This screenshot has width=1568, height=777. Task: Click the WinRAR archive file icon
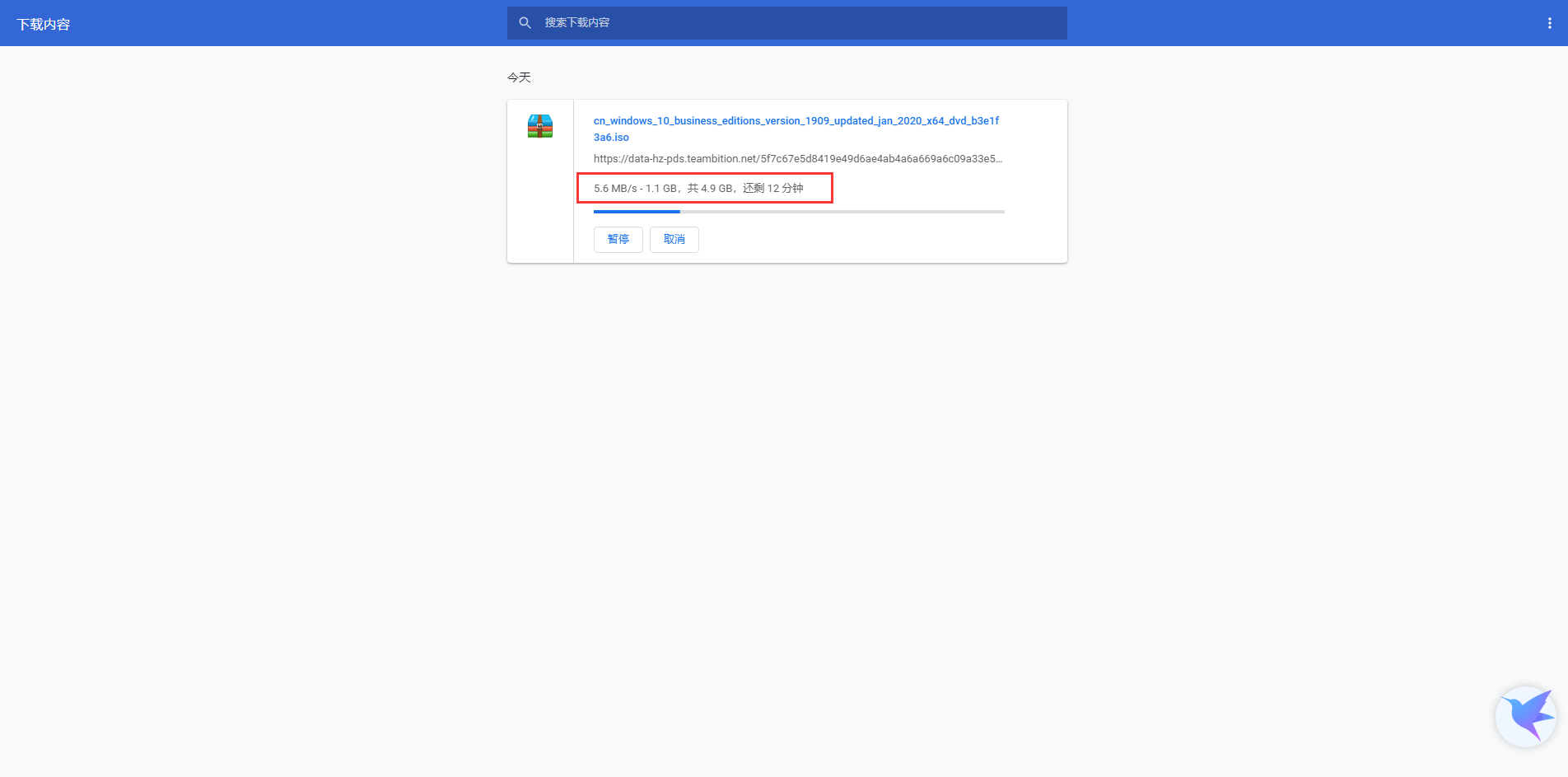(x=540, y=126)
